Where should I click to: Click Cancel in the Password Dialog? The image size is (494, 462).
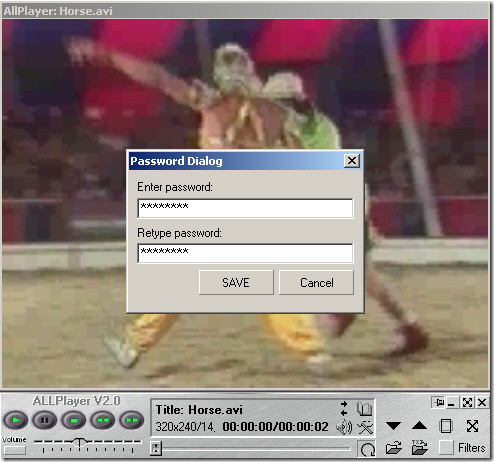point(316,283)
